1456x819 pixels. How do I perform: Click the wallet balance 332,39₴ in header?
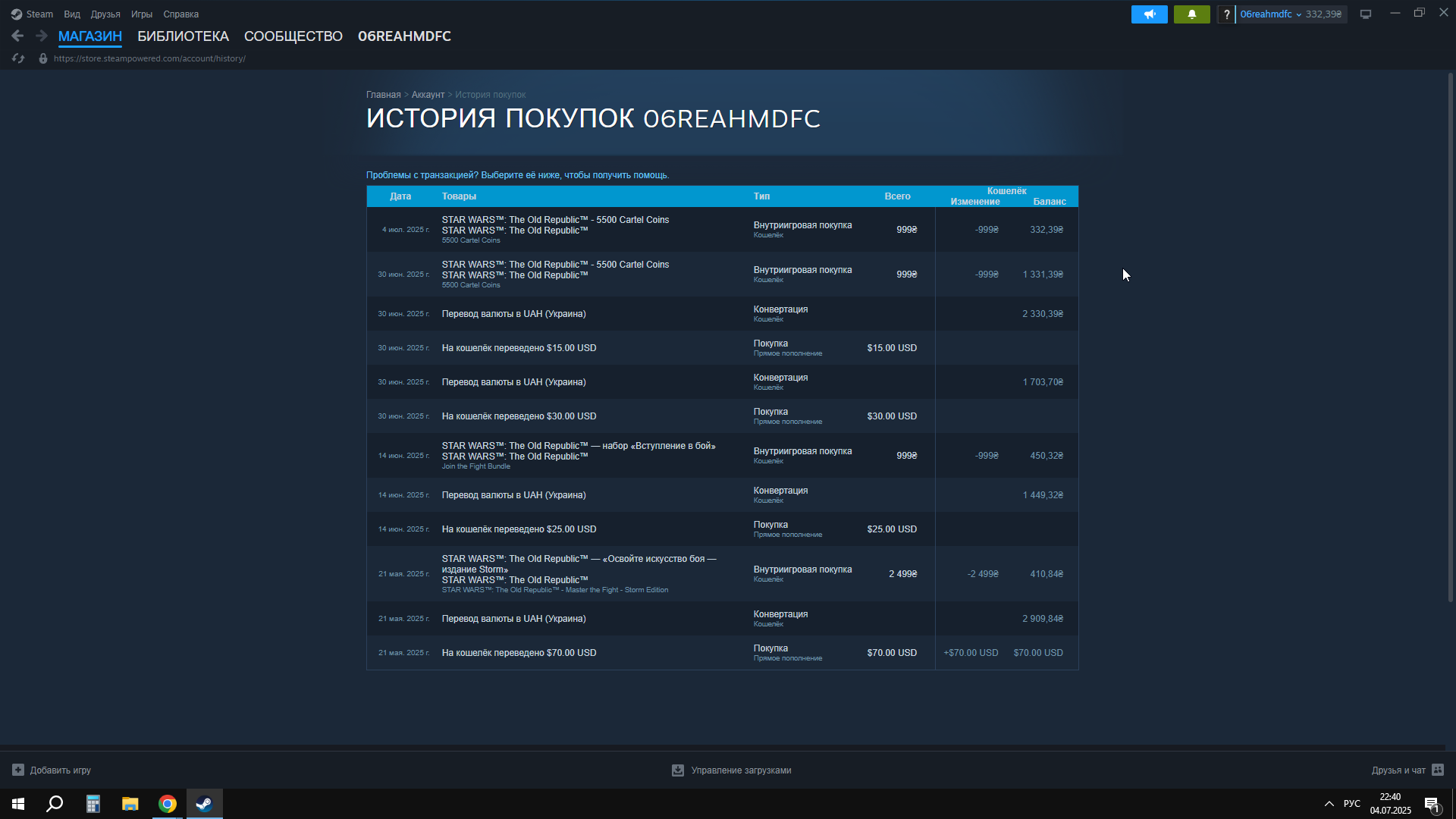[x=1323, y=14]
